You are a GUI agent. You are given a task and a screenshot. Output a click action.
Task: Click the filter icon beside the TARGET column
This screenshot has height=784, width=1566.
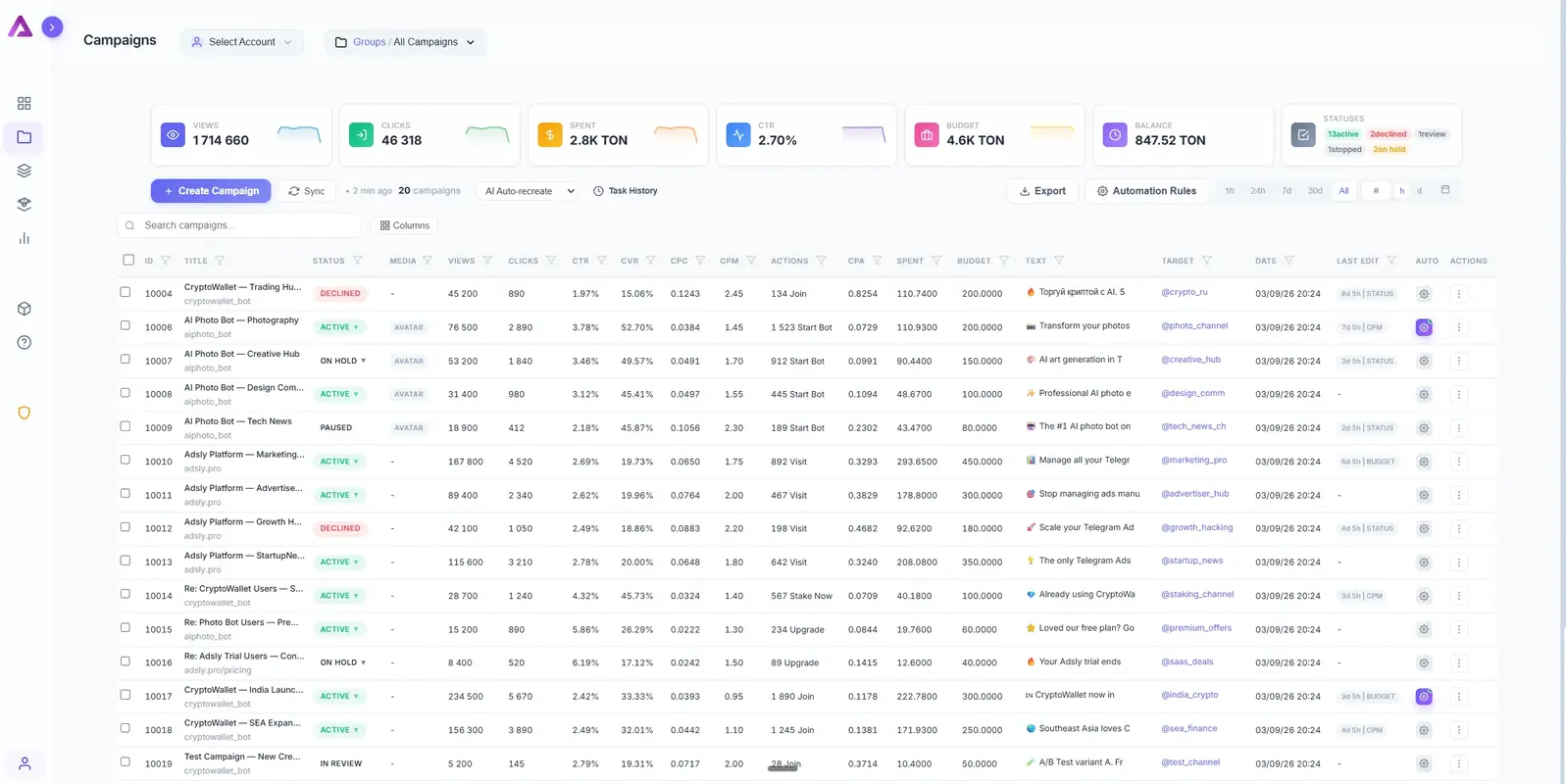(x=1206, y=261)
